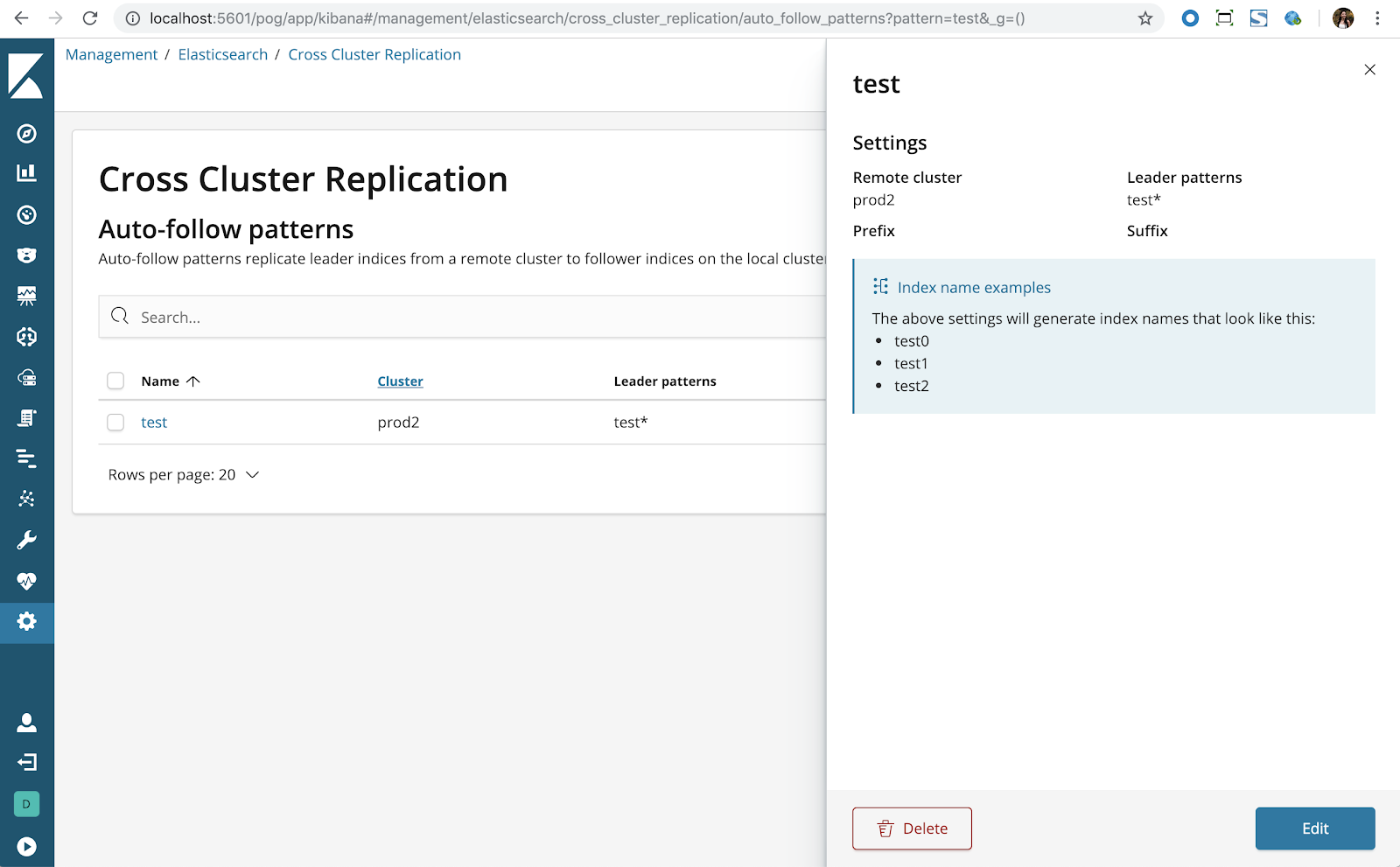
Task: Open the test auto-follow pattern link
Action: (154, 423)
